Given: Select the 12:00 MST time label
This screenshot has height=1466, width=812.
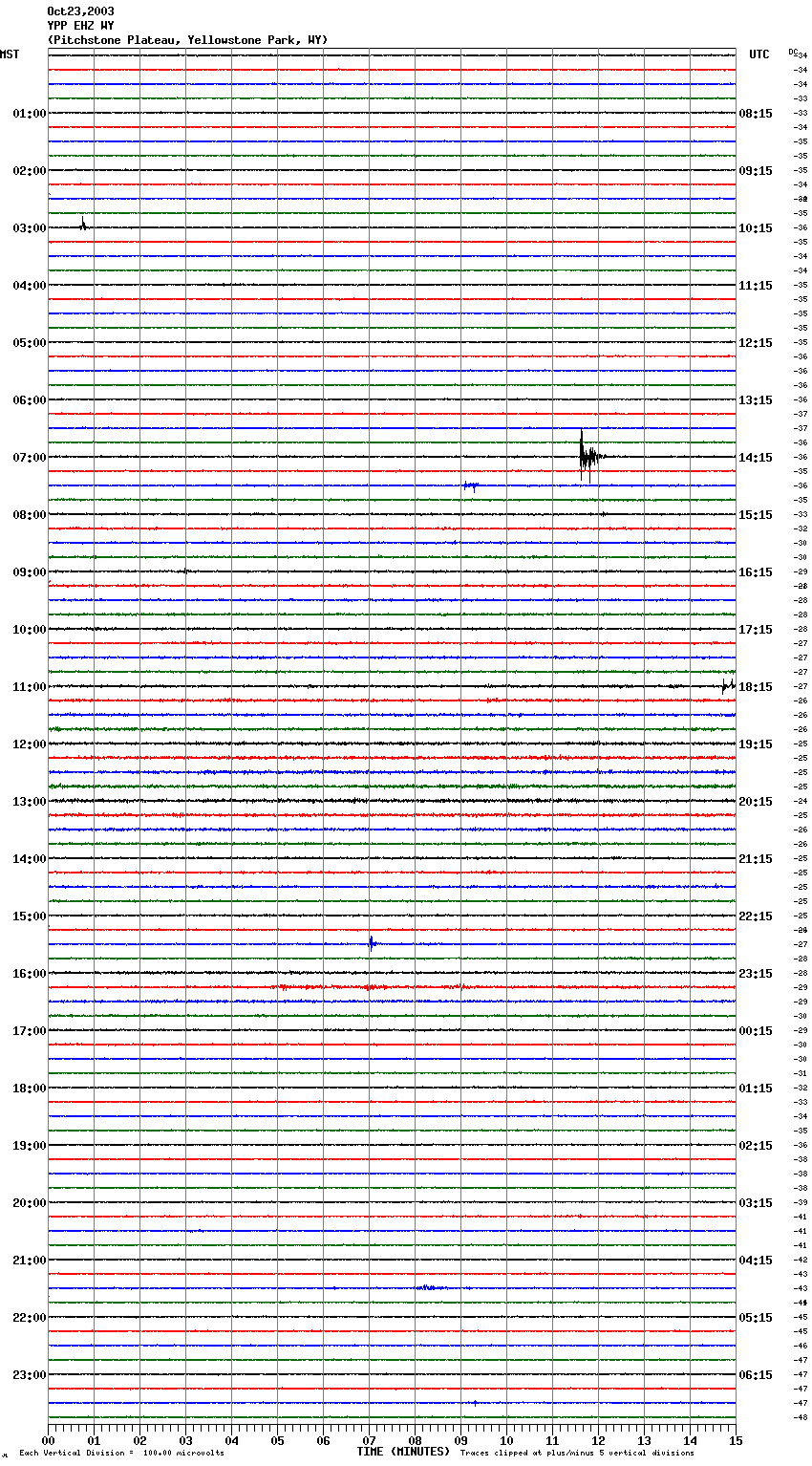Looking at the screenshot, I should tap(30, 744).
